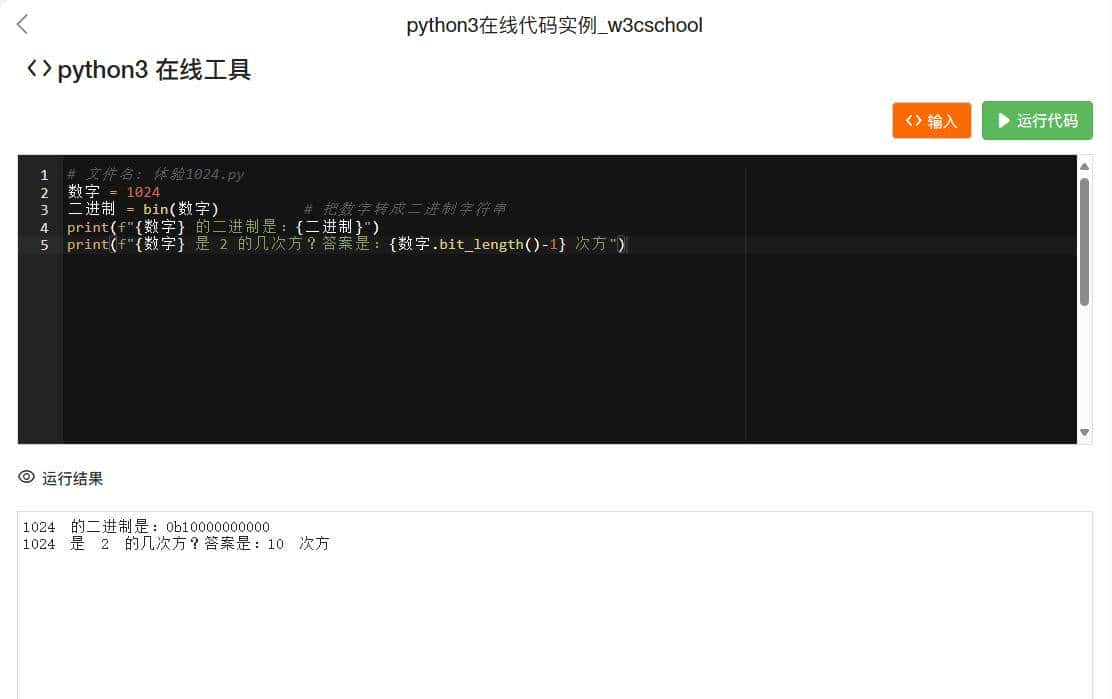The height and width of the screenshot is (699, 1112).
Task: Click the orange 输入 button
Action: pyautogui.click(x=932, y=120)
